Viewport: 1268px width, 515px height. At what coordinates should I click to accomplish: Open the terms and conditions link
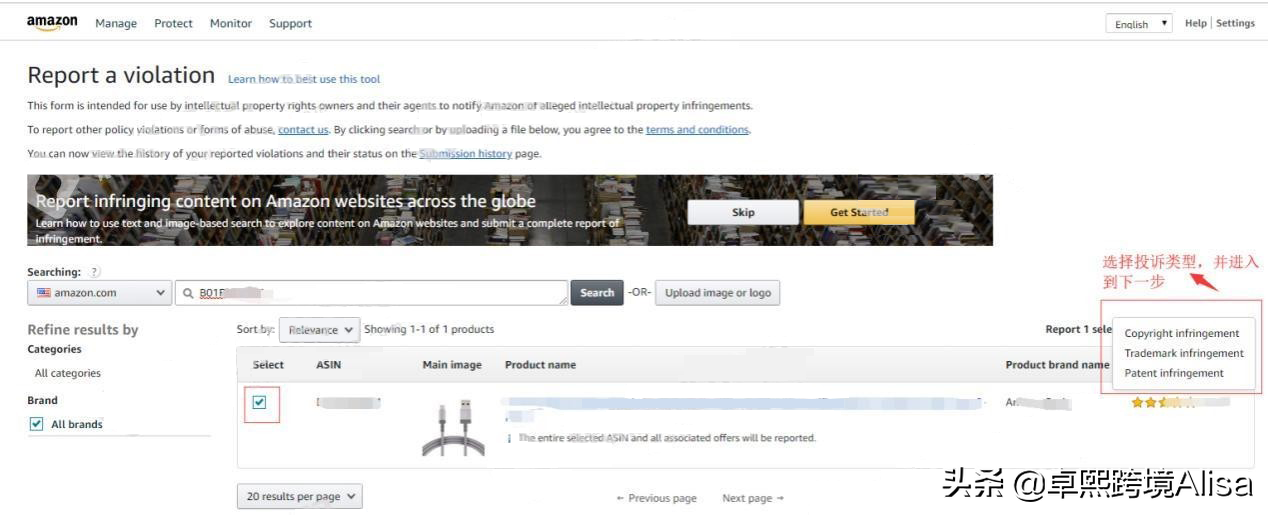697,130
